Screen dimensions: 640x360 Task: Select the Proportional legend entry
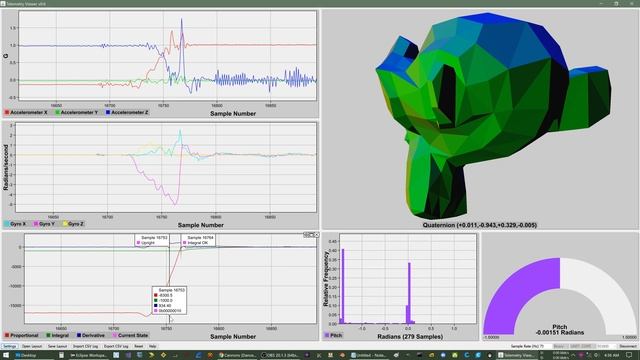pyautogui.click(x=22, y=335)
